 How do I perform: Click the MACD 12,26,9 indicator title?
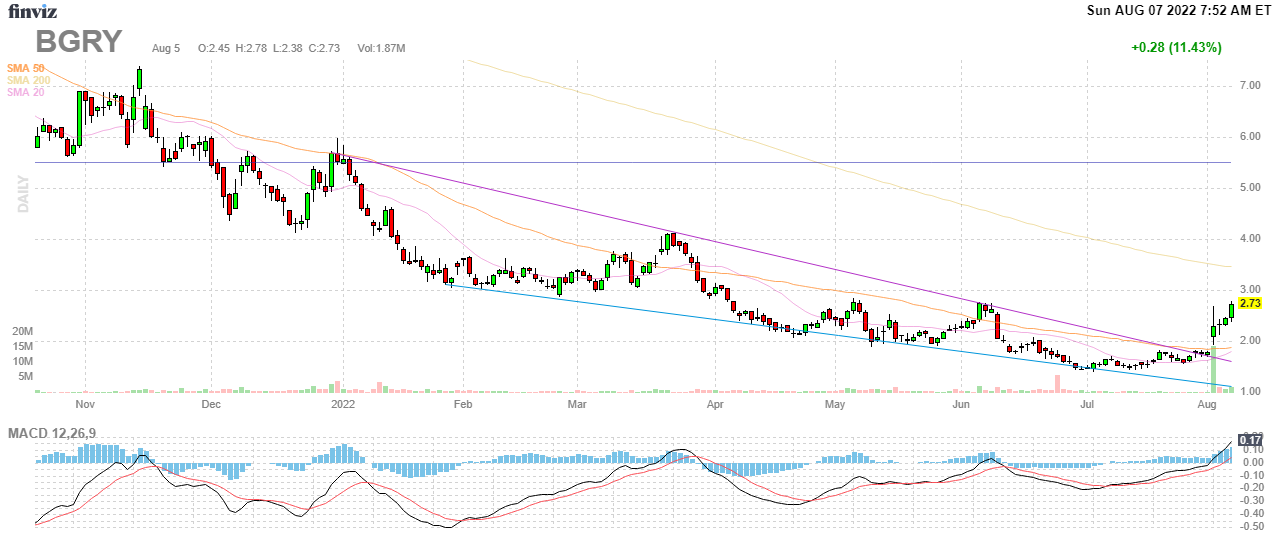56,433
